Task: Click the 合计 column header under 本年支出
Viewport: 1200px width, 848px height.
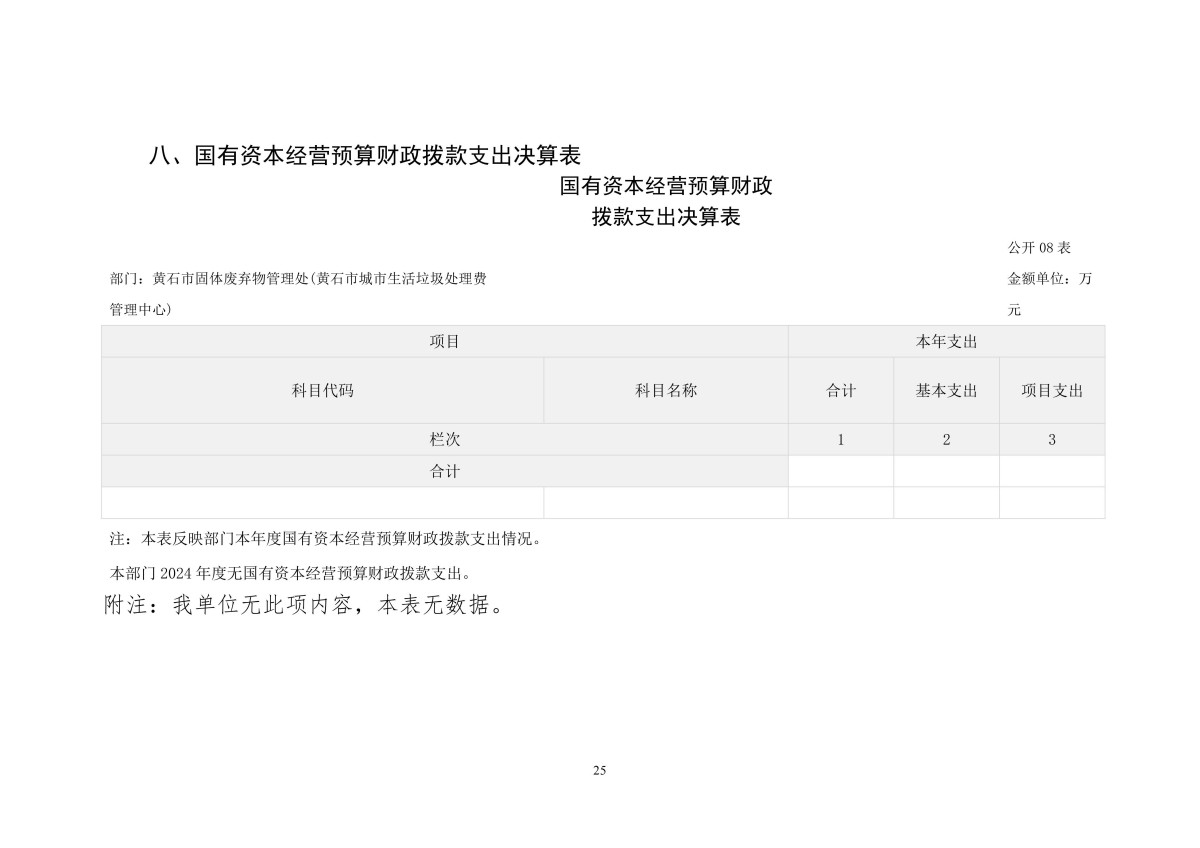Action: [841, 391]
